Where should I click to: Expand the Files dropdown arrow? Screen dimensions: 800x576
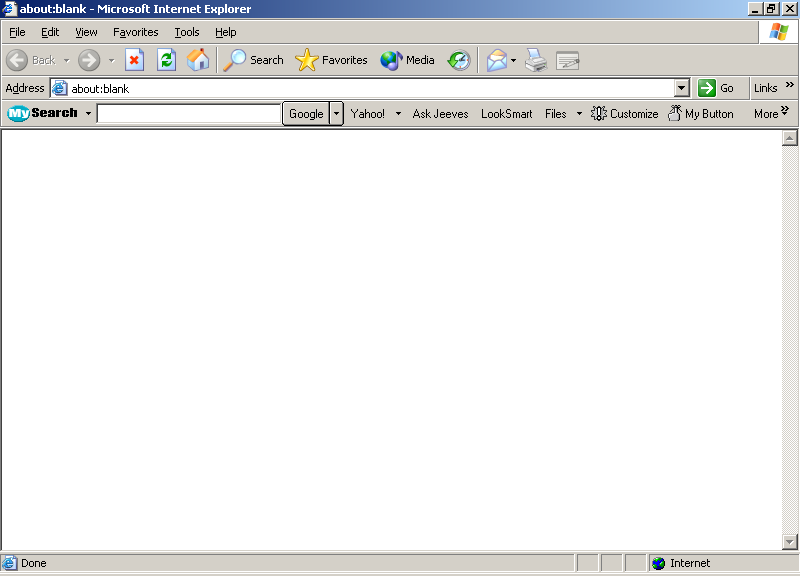pos(579,113)
